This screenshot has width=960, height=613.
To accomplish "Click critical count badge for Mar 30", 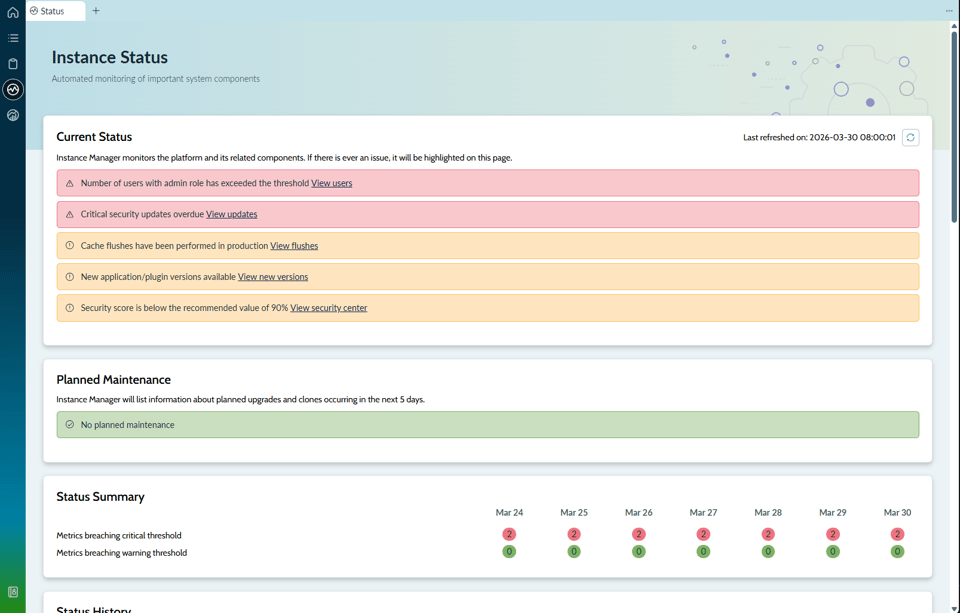I will click(x=897, y=534).
